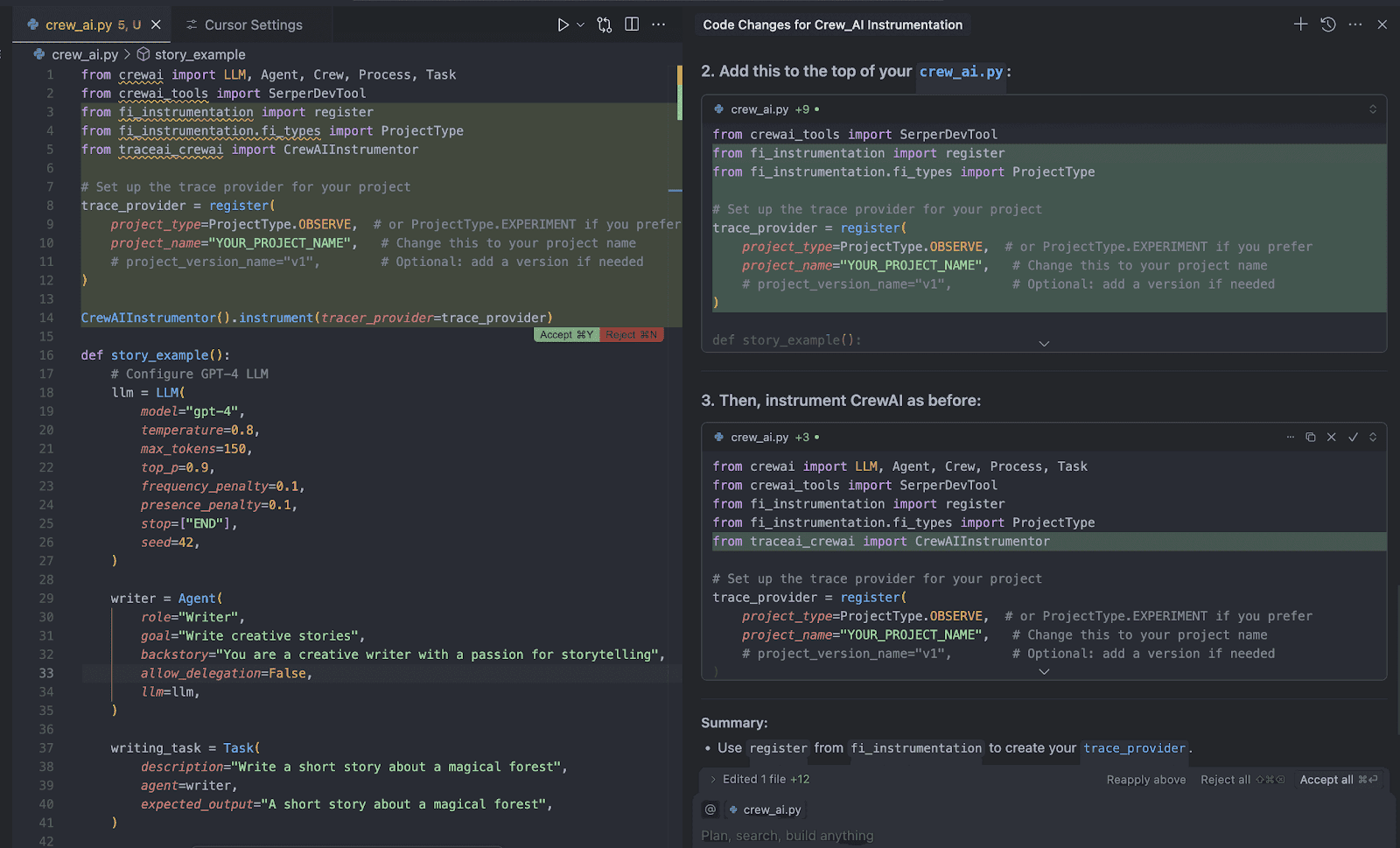The height and width of the screenshot is (848, 1400).
Task: Click the symbol cube icon before story_example breadcrumb
Action: pyautogui.click(x=143, y=54)
